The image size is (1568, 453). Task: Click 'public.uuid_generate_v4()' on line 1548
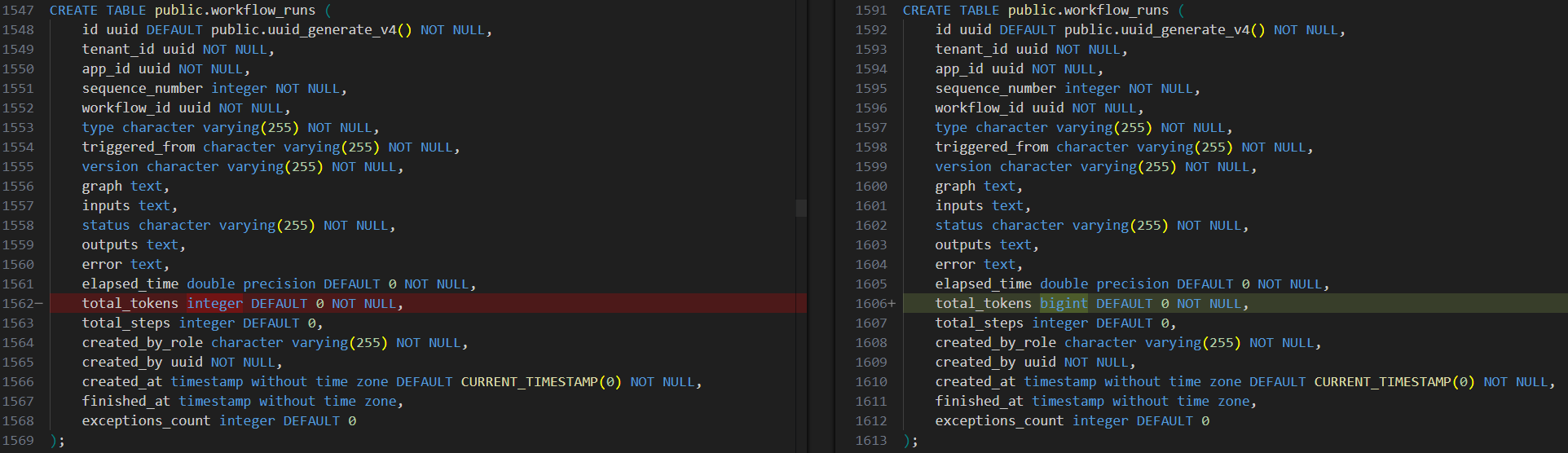311,30
